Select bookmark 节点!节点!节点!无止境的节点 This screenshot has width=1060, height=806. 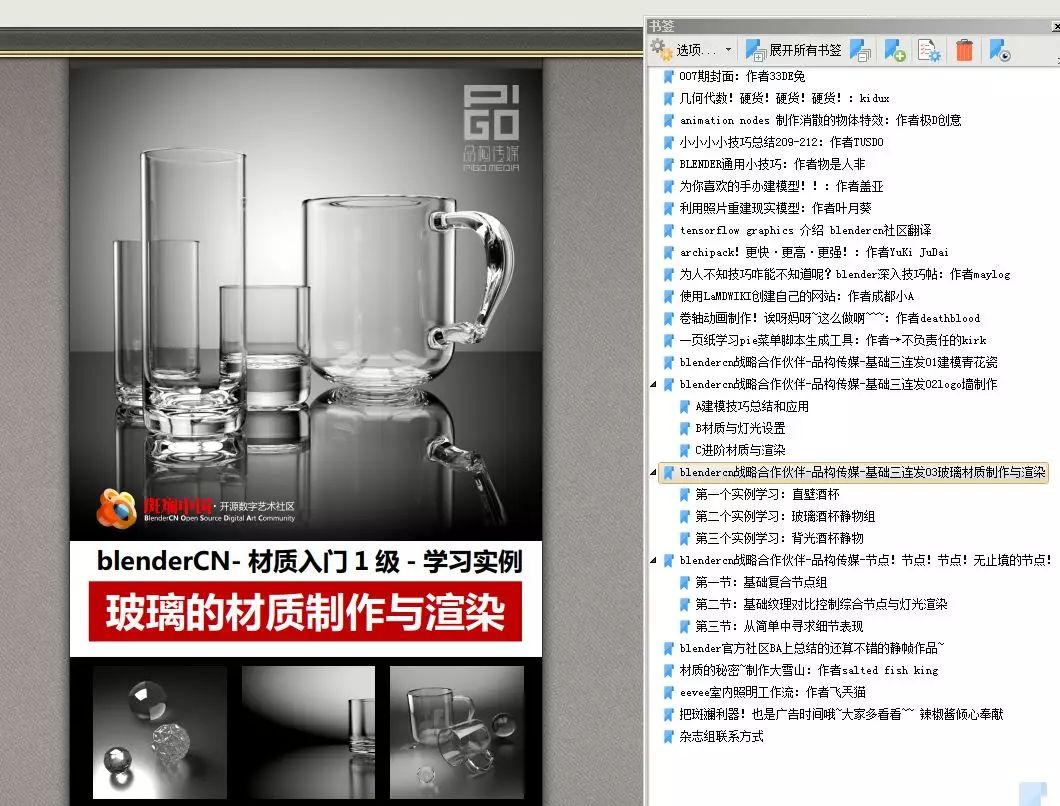865,560
